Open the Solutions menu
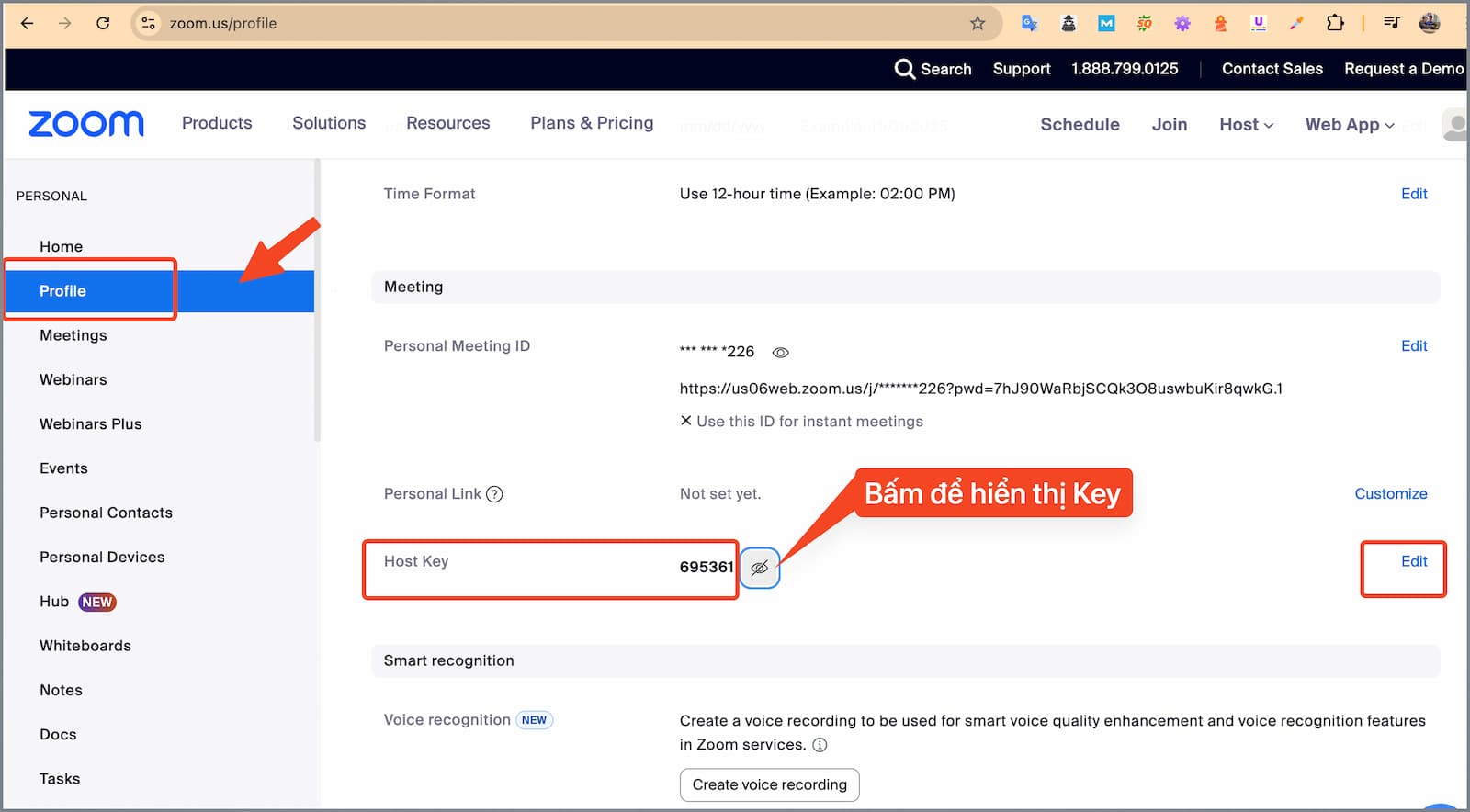 click(329, 123)
